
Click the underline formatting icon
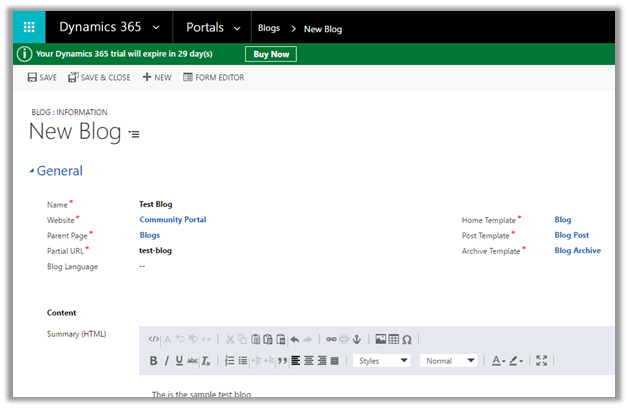coord(179,361)
